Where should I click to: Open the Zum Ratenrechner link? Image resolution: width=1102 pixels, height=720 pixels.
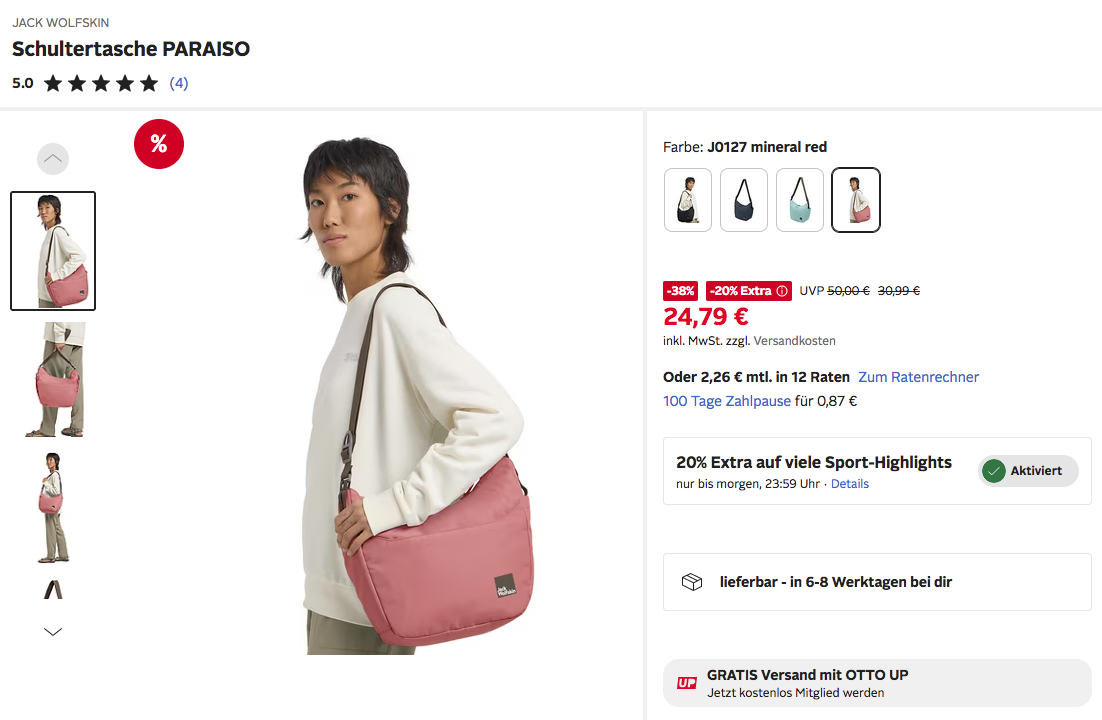[918, 377]
